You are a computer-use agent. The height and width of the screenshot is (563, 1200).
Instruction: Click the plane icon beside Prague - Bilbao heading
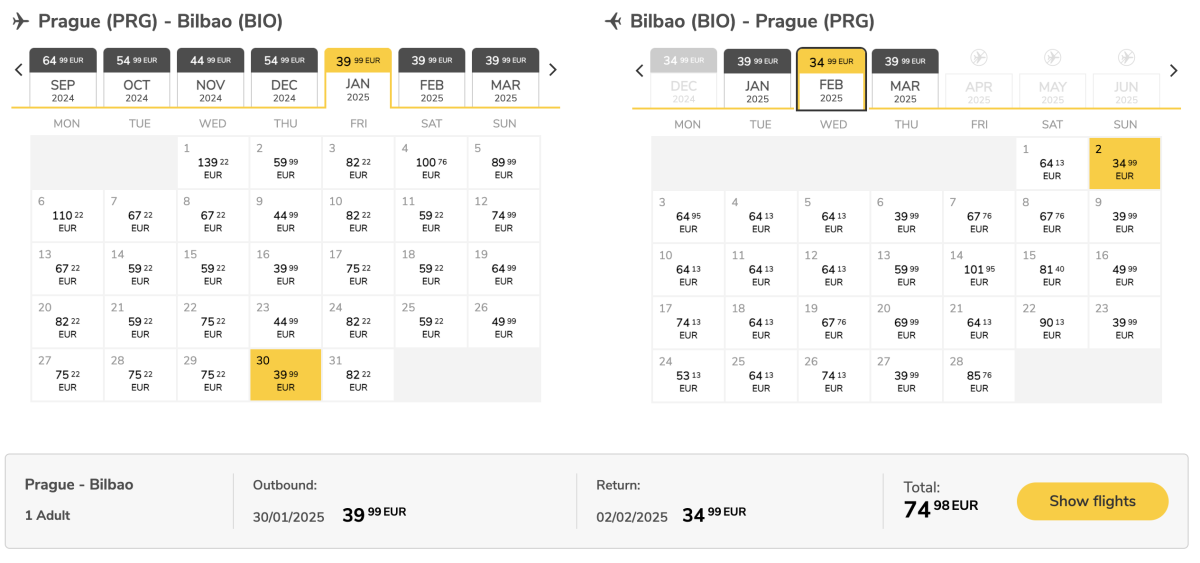pyautogui.click(x=20, y=21)
